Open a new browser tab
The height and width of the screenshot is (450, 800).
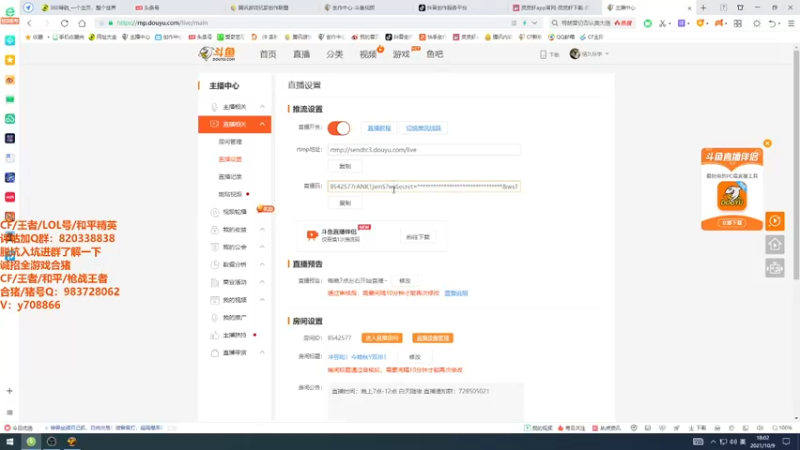click(x=704, y=8)
